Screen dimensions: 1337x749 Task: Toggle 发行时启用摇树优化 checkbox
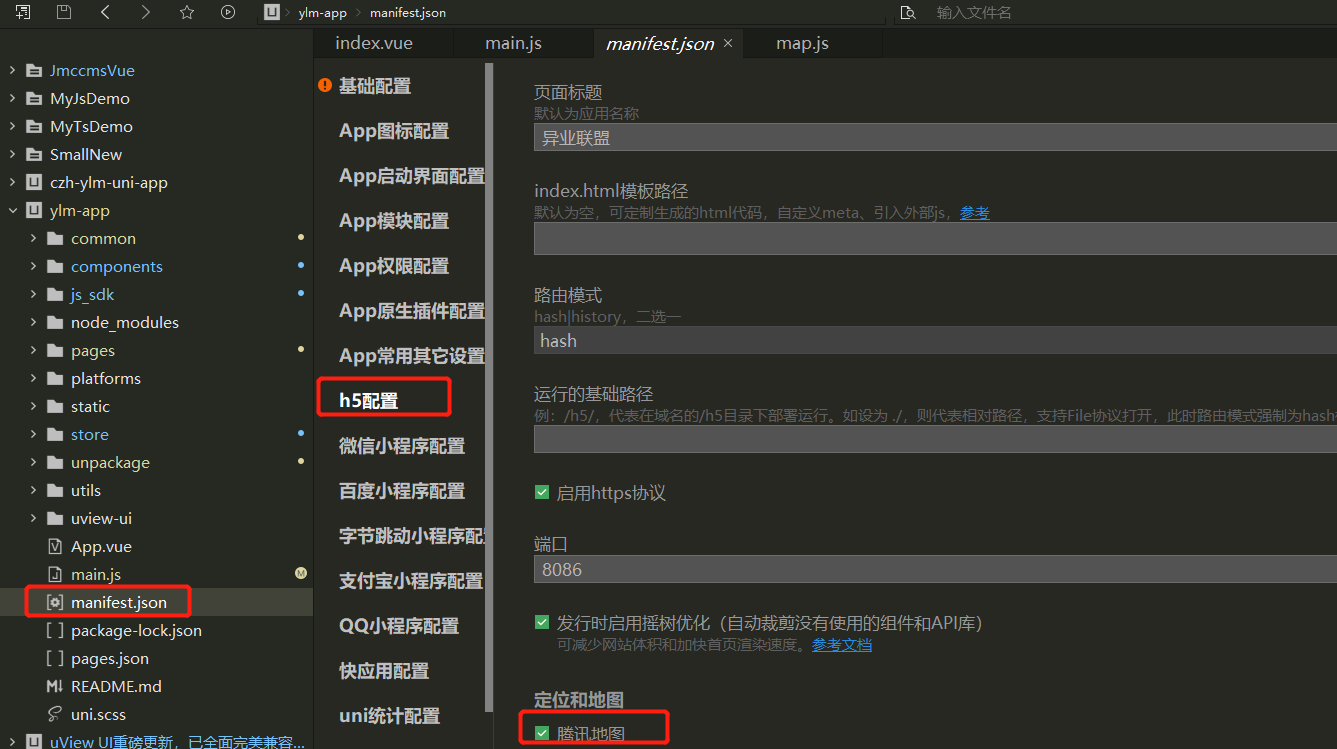click(x=542, y=622)
